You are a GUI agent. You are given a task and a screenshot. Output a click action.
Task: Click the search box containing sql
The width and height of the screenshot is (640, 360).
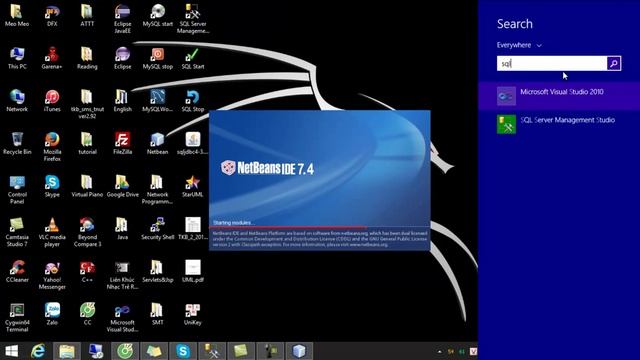[551, 63]
